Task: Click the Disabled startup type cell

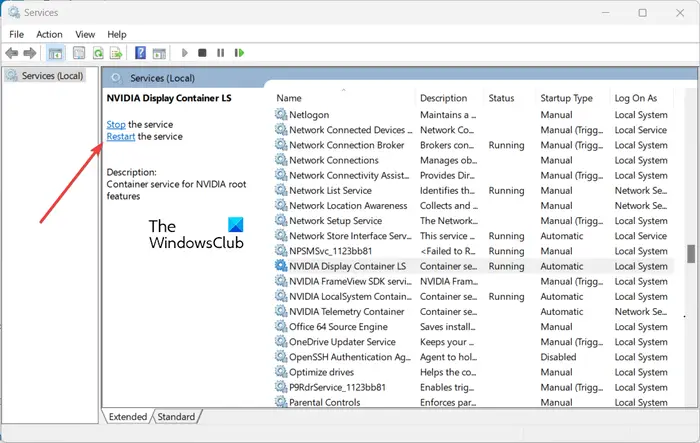Action: [x=558, y=357]
